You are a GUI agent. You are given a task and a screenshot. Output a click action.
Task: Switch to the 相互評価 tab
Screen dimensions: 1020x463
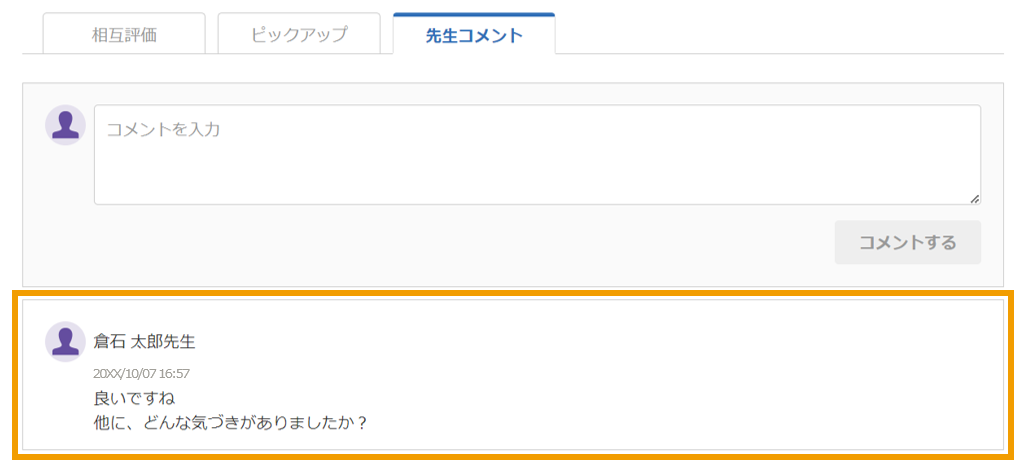(124, 34)
